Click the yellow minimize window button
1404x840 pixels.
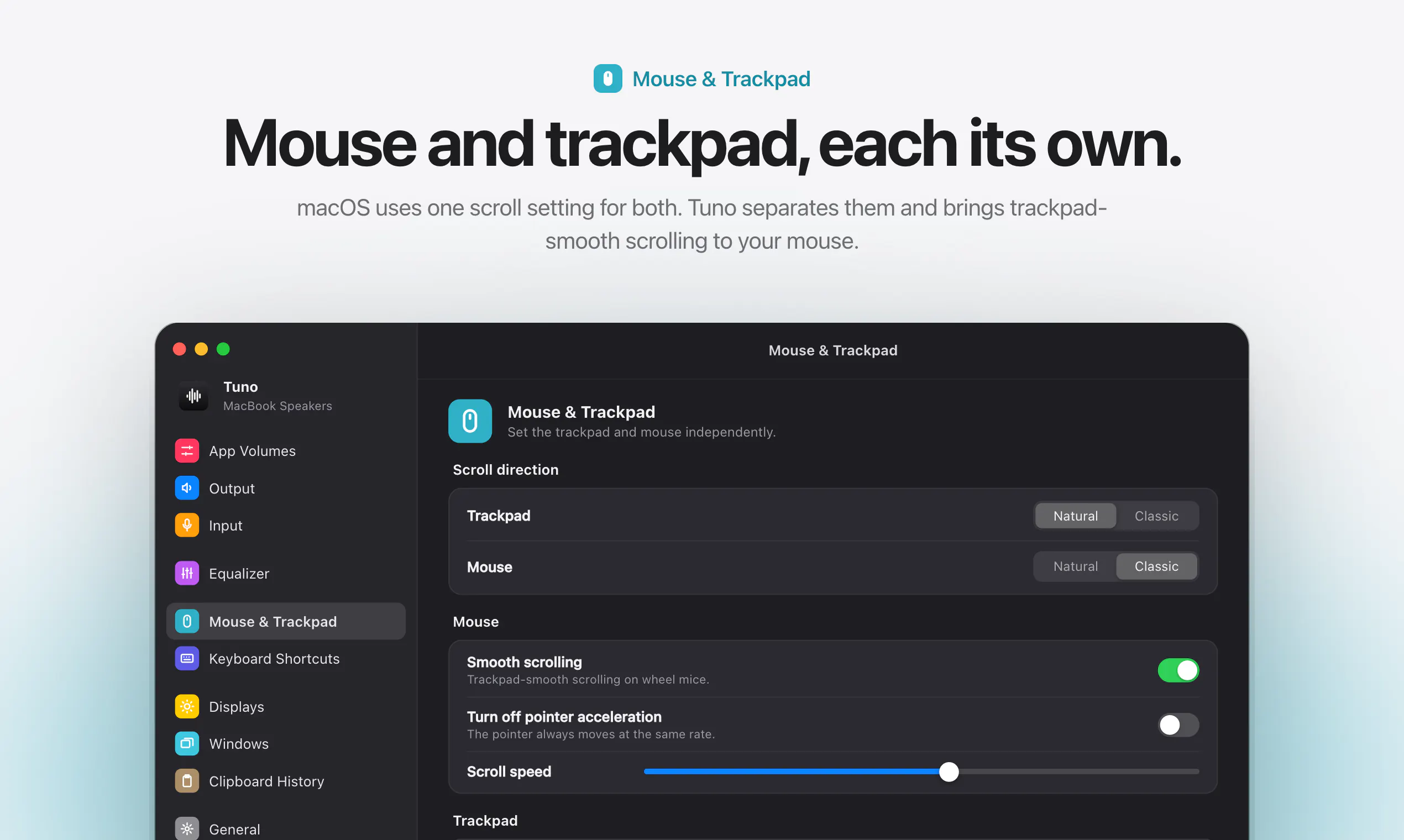coord(201,349)
